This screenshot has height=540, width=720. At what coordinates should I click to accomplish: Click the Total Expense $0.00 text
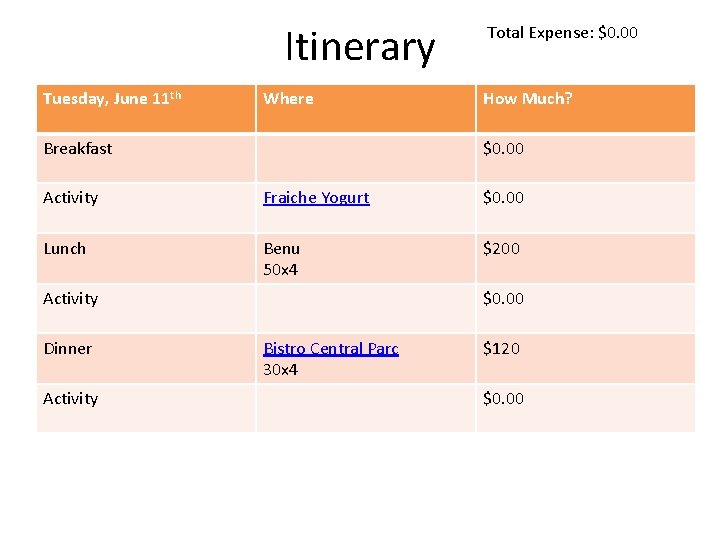tap(562, 33)
